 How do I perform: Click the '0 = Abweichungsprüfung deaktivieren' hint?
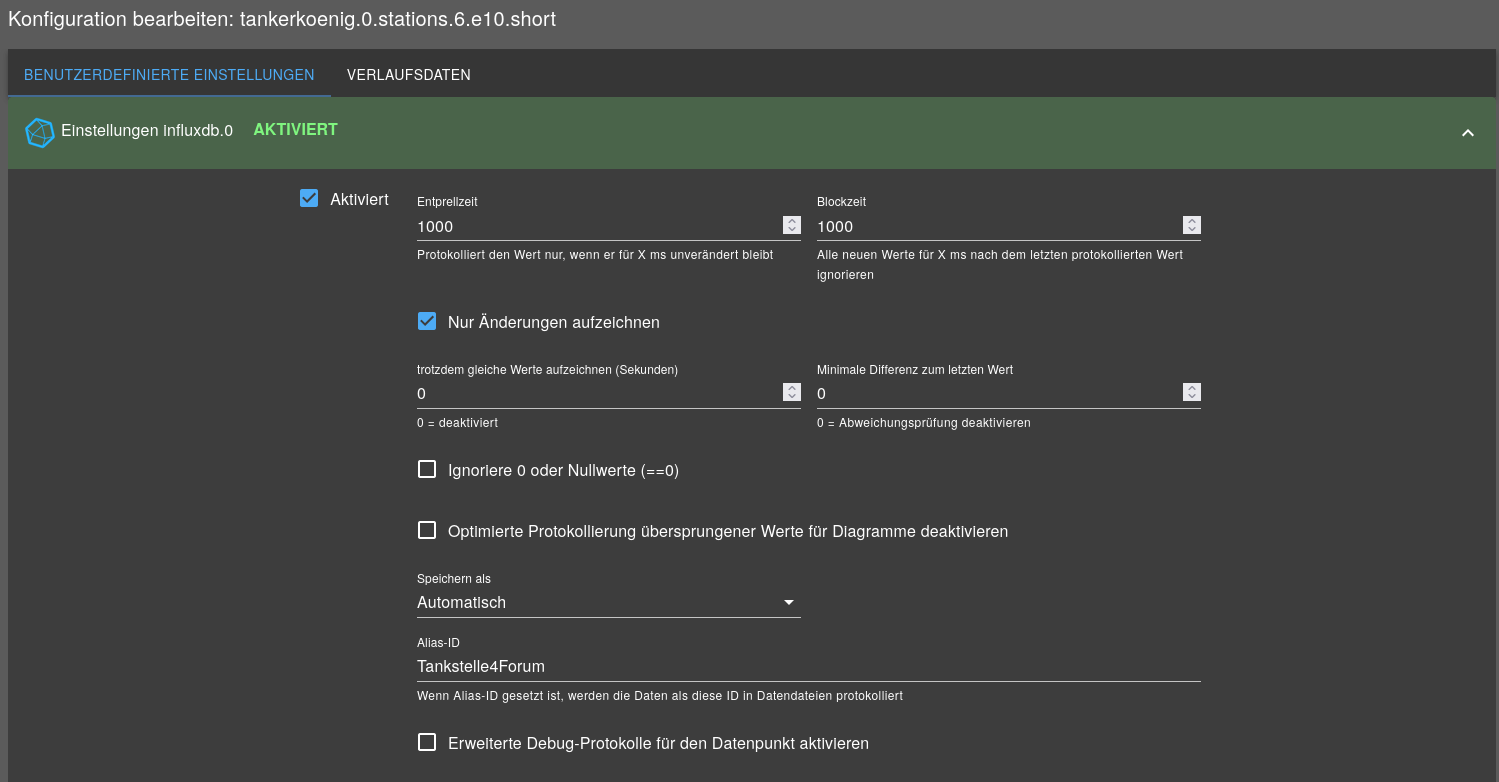click(x=923, y=423)
